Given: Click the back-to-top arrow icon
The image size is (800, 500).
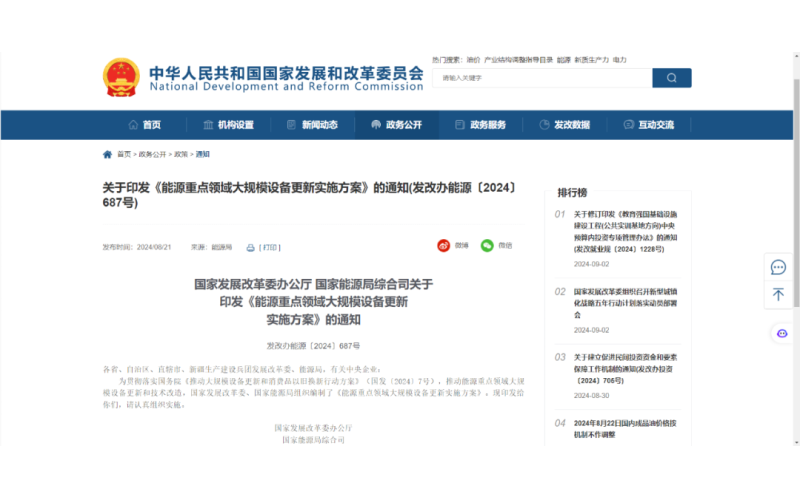Looking at the screenshot, I should 778,294.
